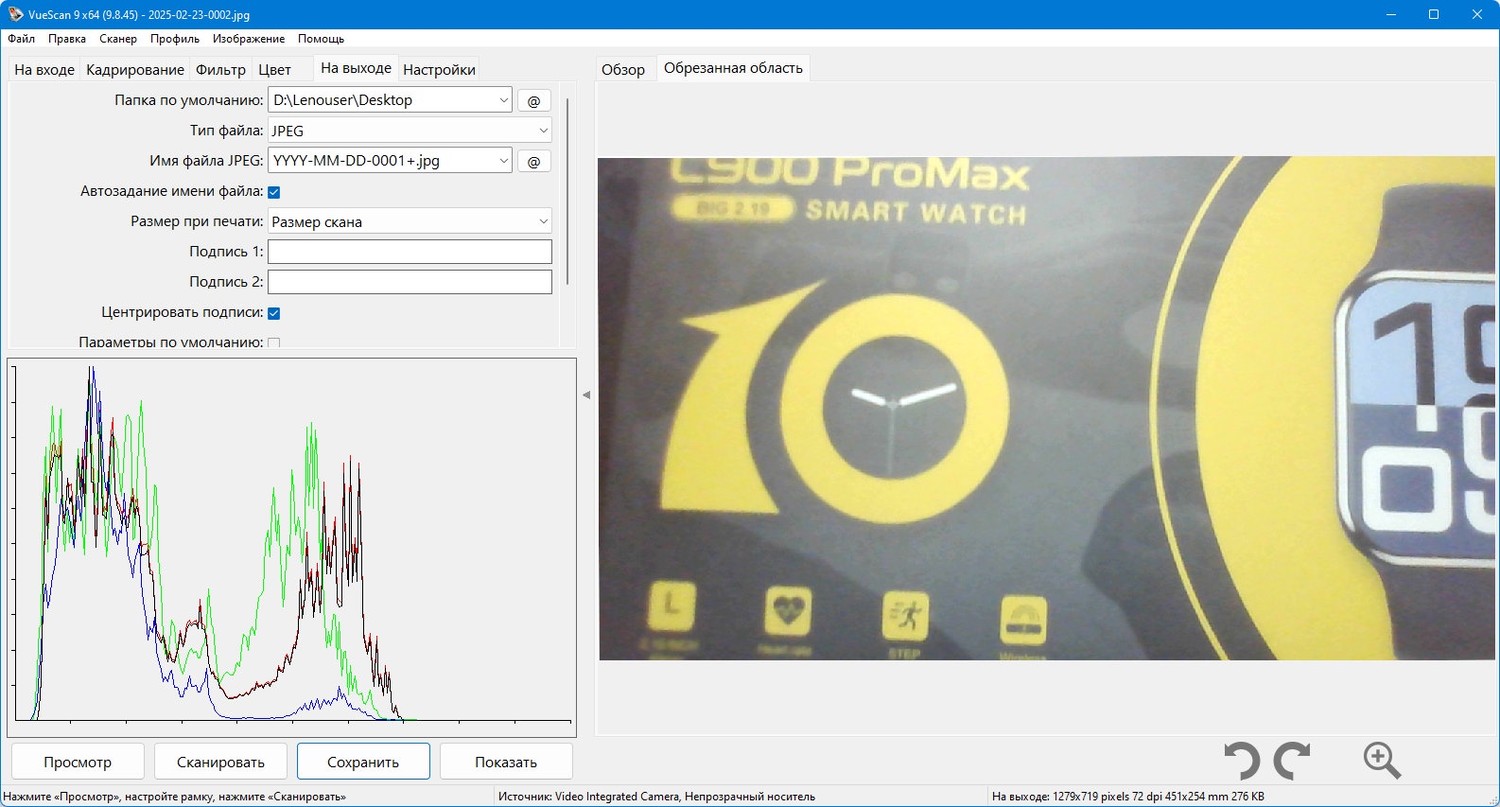Disable the Центрировать подписи checkbox

coord(274,313)
